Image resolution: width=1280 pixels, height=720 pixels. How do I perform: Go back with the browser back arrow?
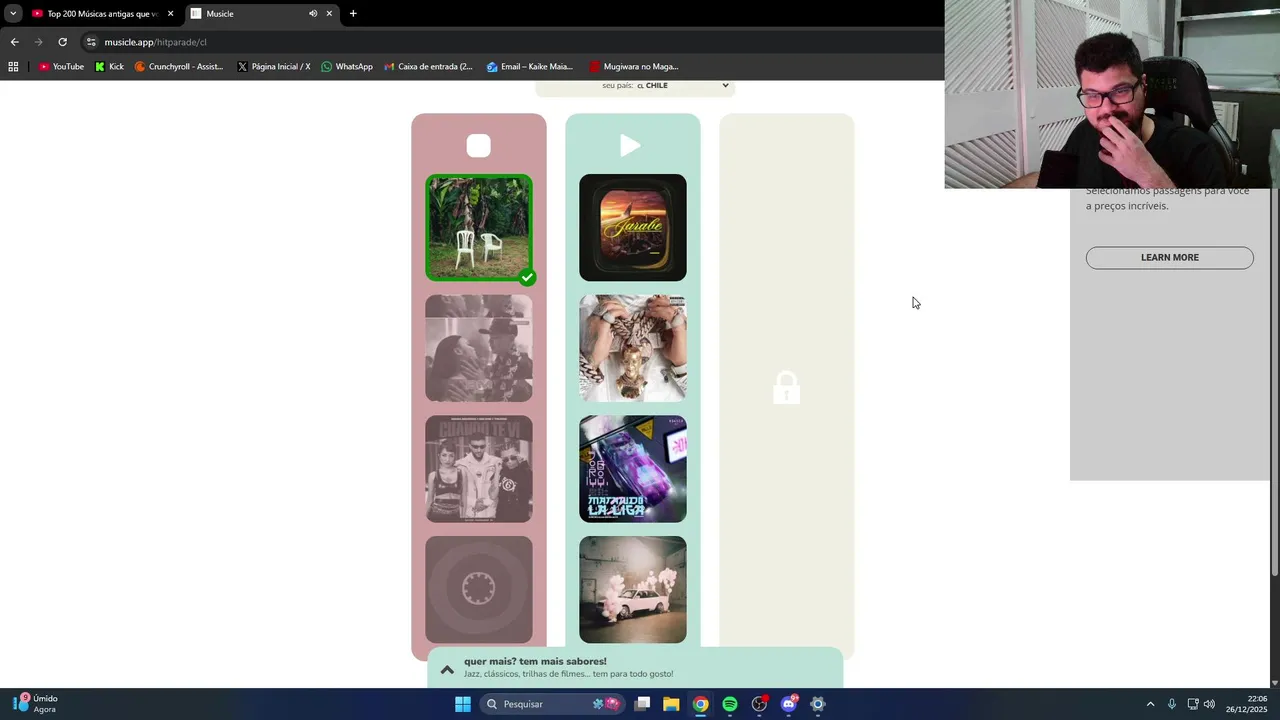14,42
